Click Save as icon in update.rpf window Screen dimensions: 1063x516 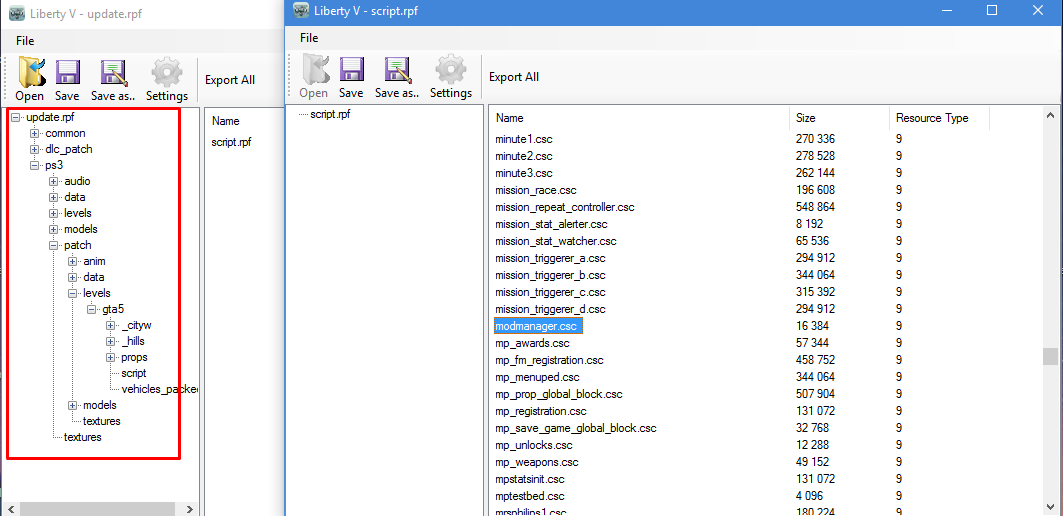click(113, 73)
